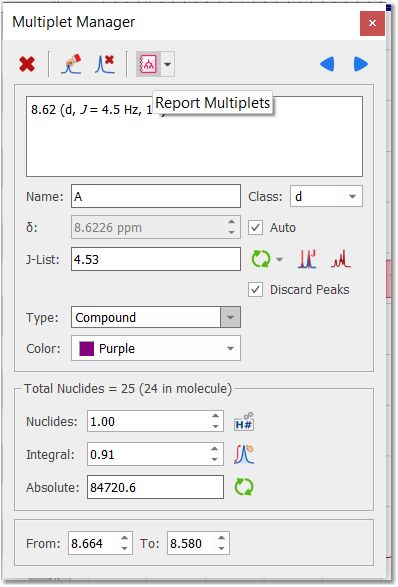
Task: Open the Color dropdown showing Purple
Action: (x=156, y=349)
